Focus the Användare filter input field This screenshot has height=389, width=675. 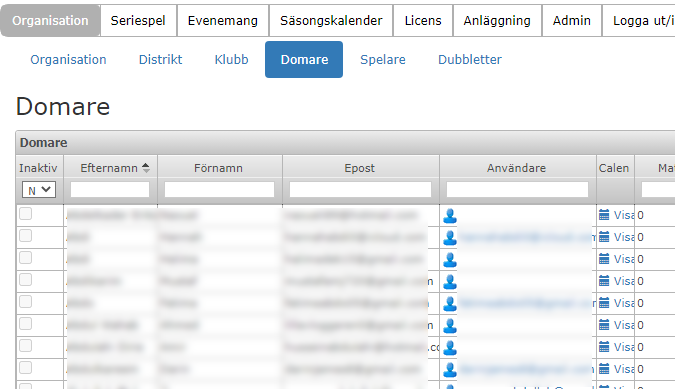click(517, 190)
